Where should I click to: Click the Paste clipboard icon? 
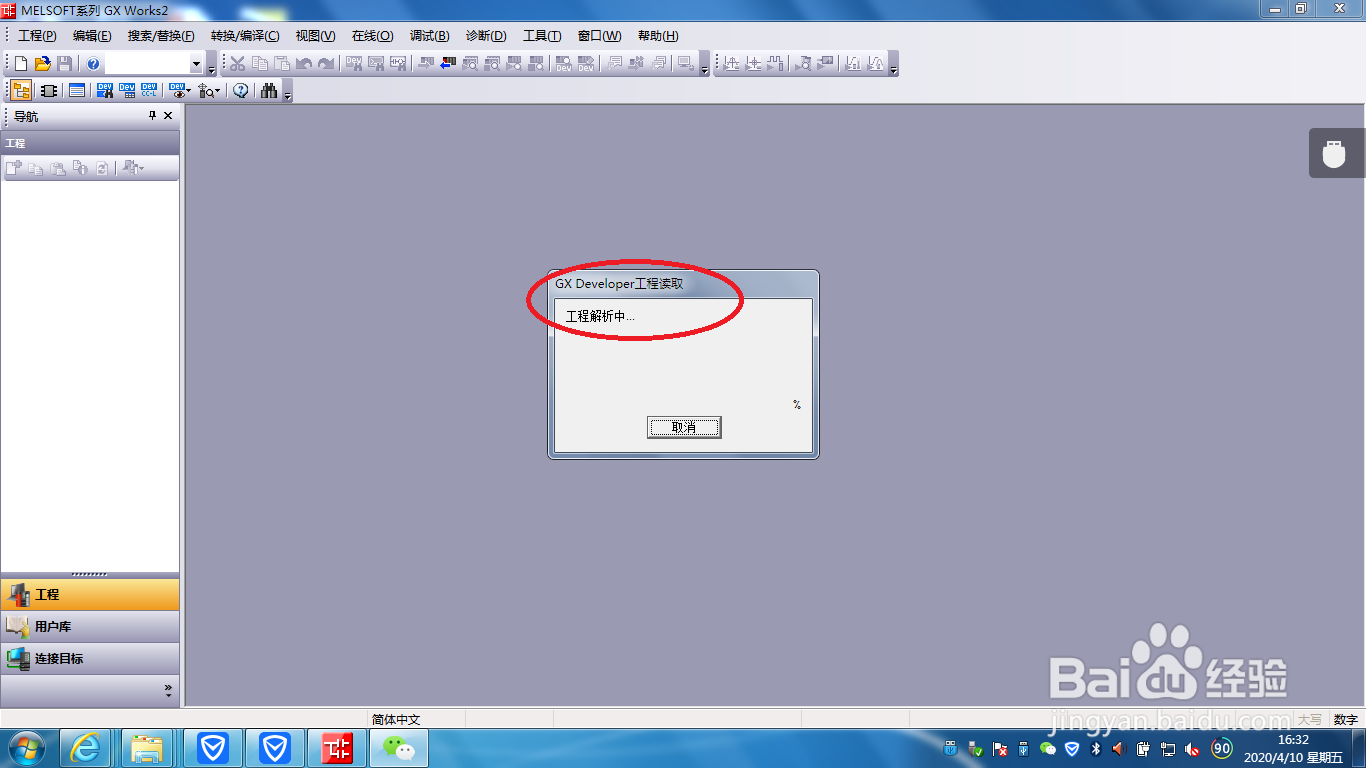click(282, 64)
